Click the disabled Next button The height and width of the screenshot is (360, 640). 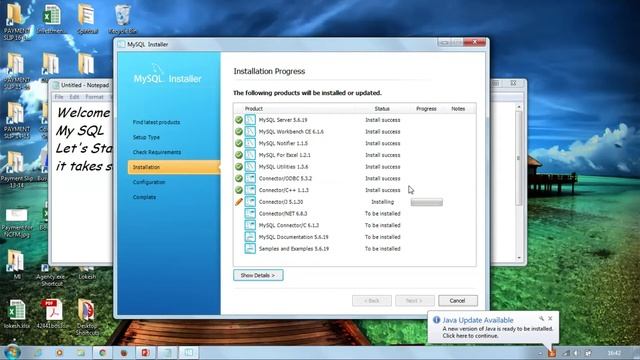(x=415, y=301)
